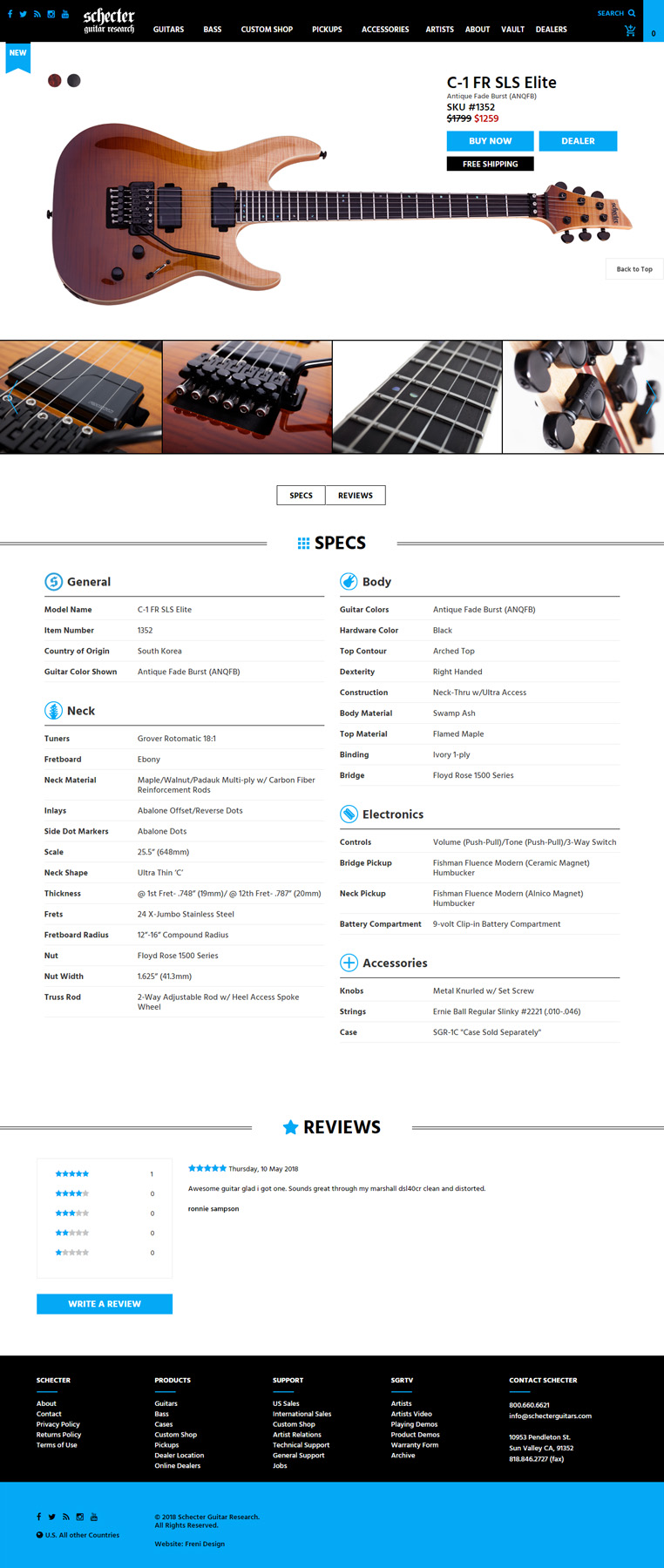Switch to the SPECS tab
The image size is (664, 1568).
click(302, 495)
